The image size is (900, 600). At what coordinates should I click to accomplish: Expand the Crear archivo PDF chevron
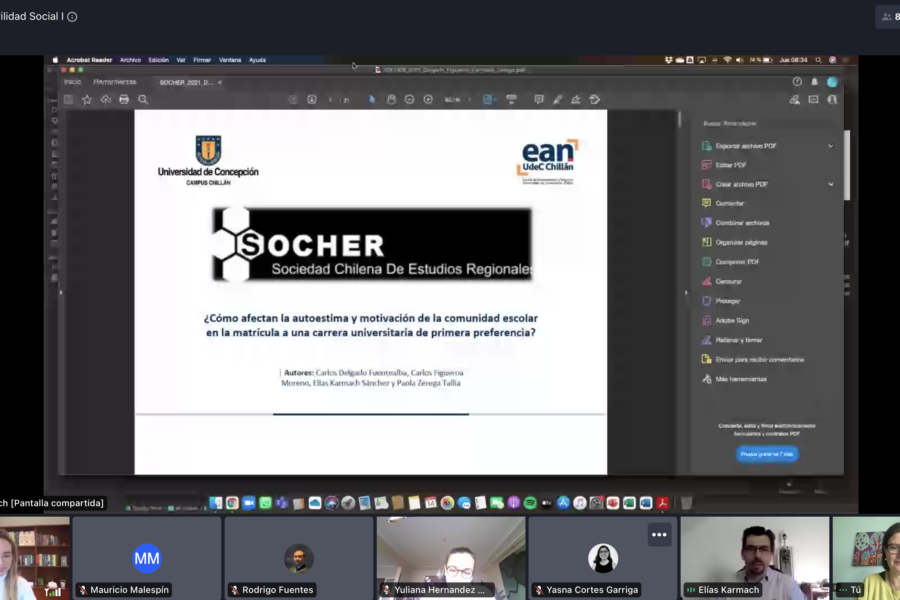[830, 185]
